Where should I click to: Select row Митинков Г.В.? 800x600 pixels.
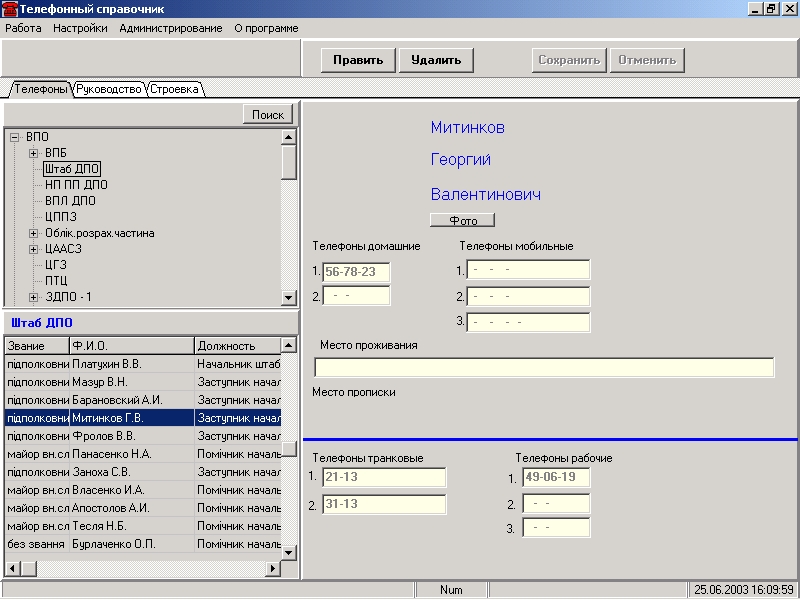click(x=143, y=418)
